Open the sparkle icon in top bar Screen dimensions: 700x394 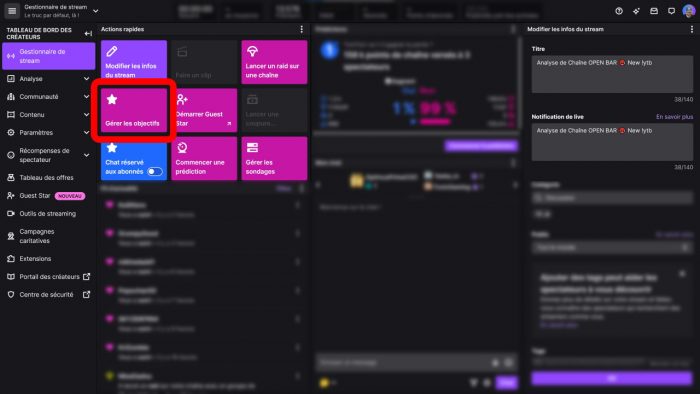click(636, 11)
